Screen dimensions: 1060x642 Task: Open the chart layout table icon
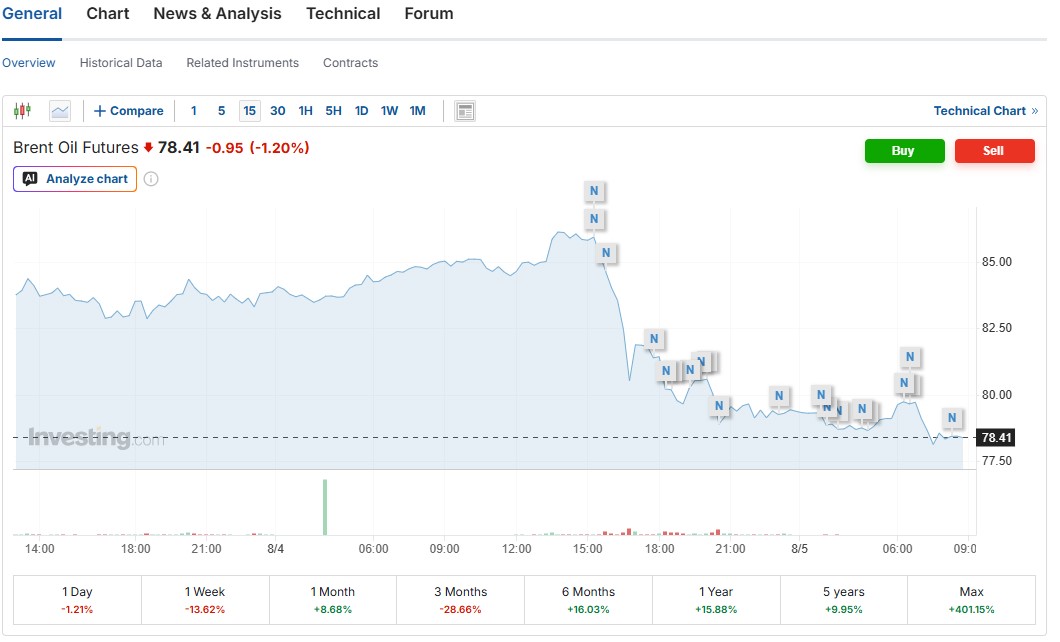click(x=465, y=111)
